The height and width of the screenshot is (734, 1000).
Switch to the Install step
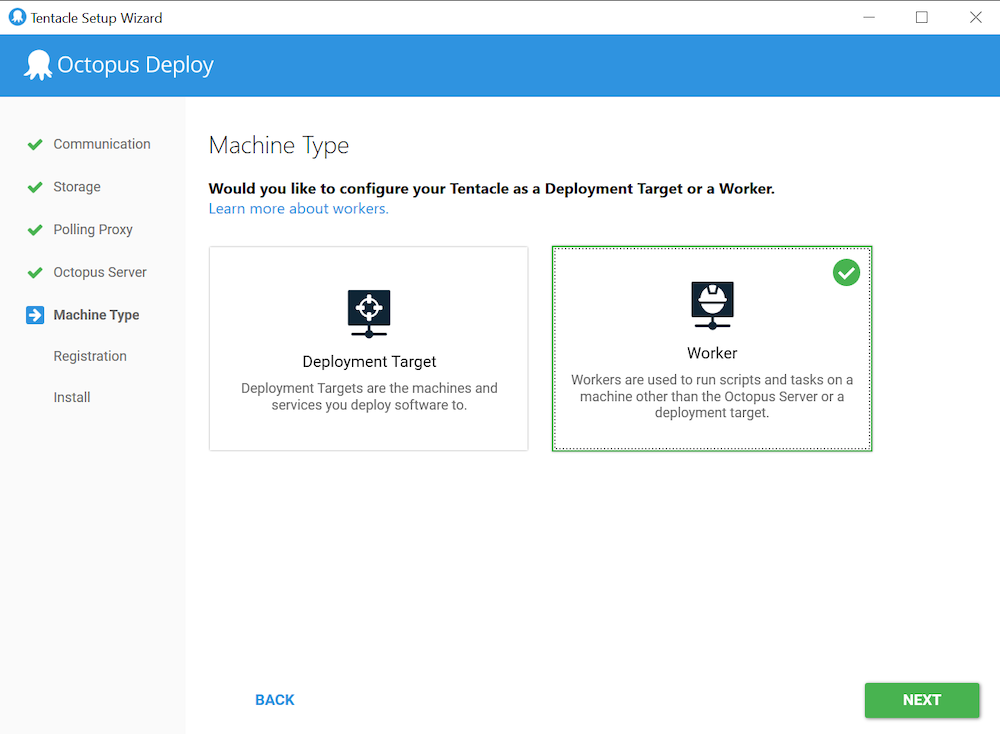tap(72, 397)
